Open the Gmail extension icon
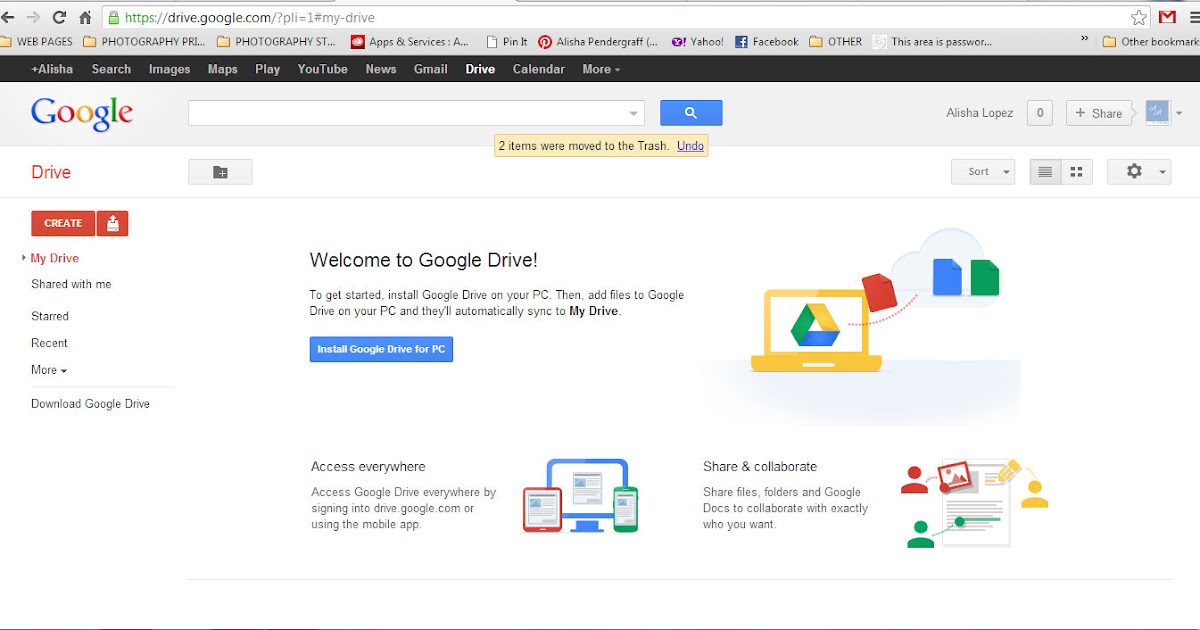Screen dimensions: 1200x630 click(1167, 17)
